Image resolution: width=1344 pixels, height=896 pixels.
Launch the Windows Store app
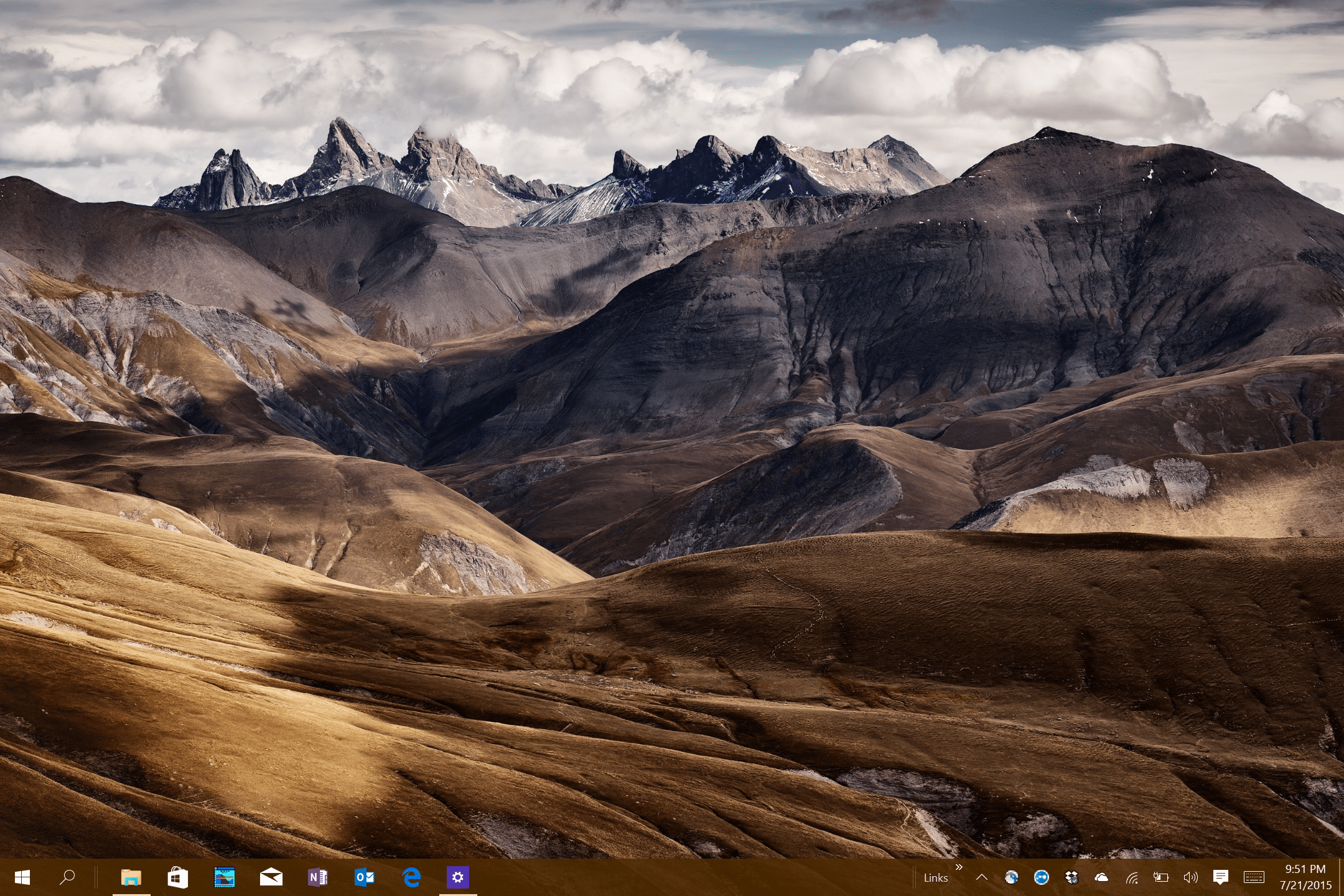tap(178, 877)
